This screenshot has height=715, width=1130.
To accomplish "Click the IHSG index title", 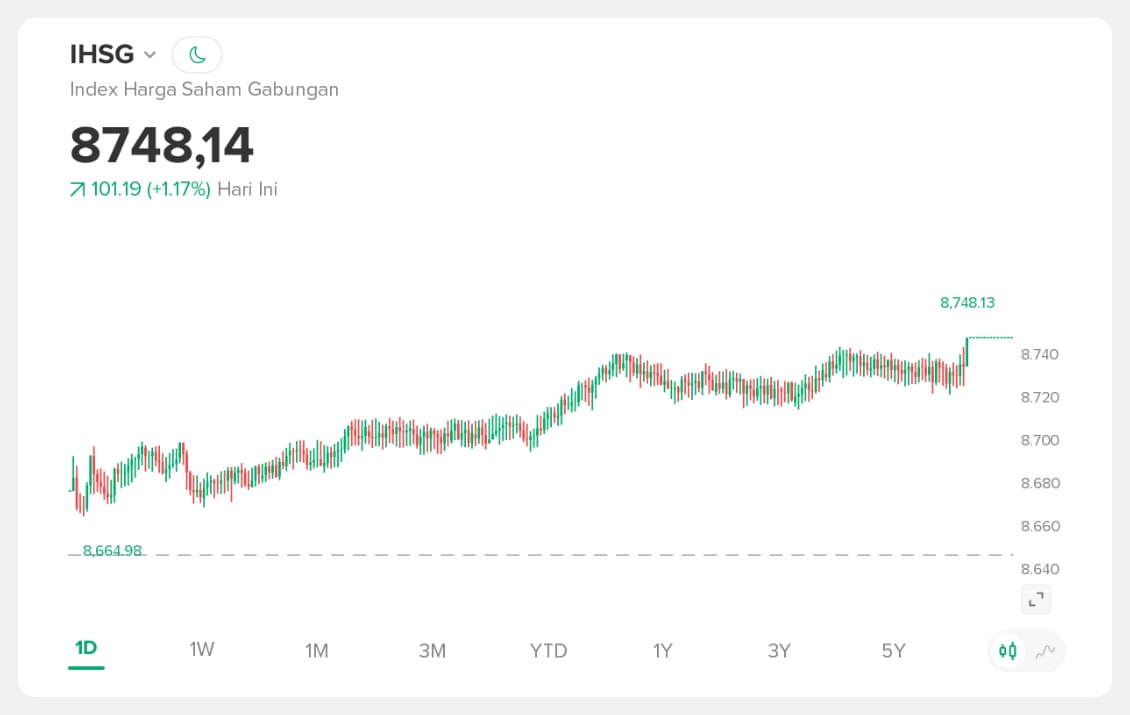I will pos(102,54).
